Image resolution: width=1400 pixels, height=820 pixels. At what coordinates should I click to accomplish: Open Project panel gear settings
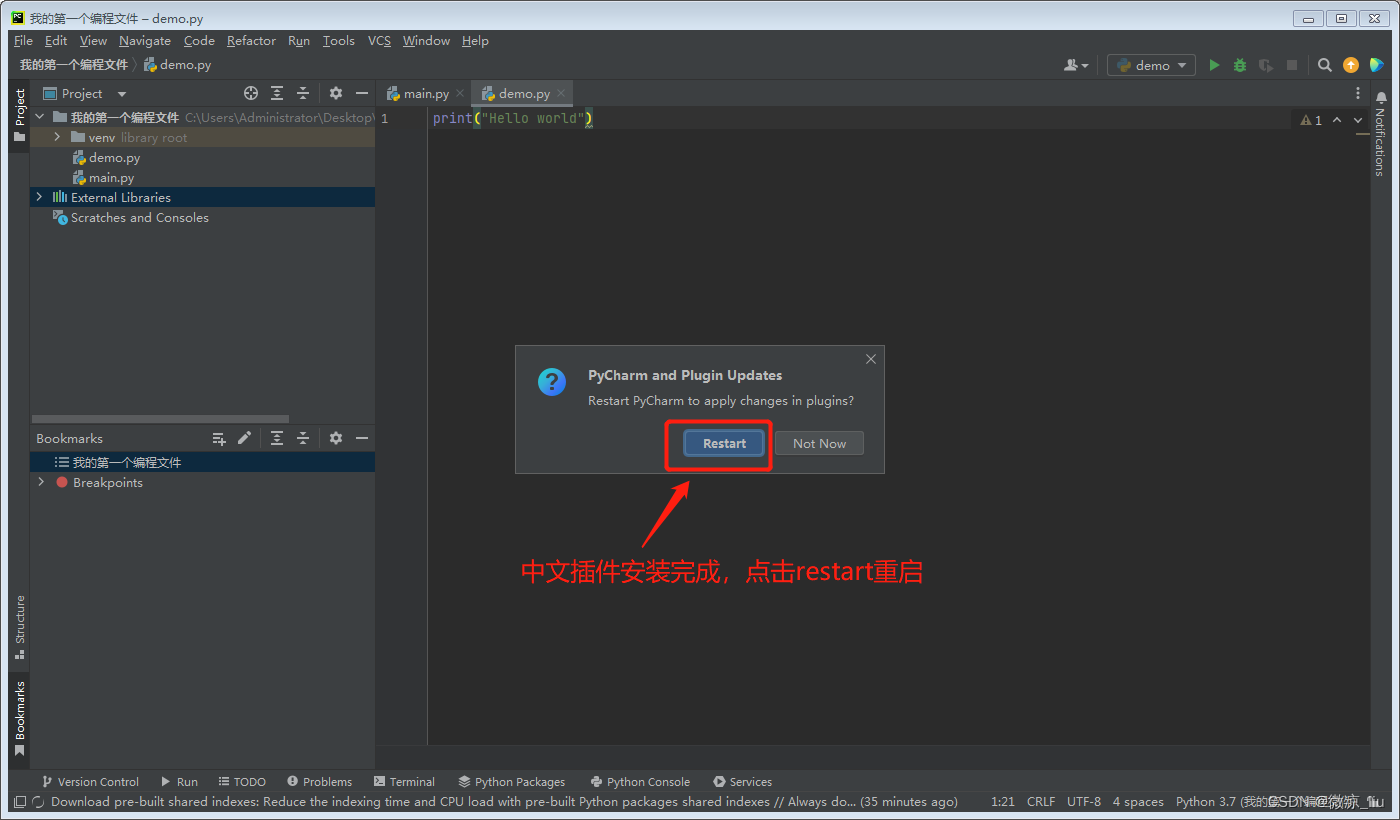[336, 93]
